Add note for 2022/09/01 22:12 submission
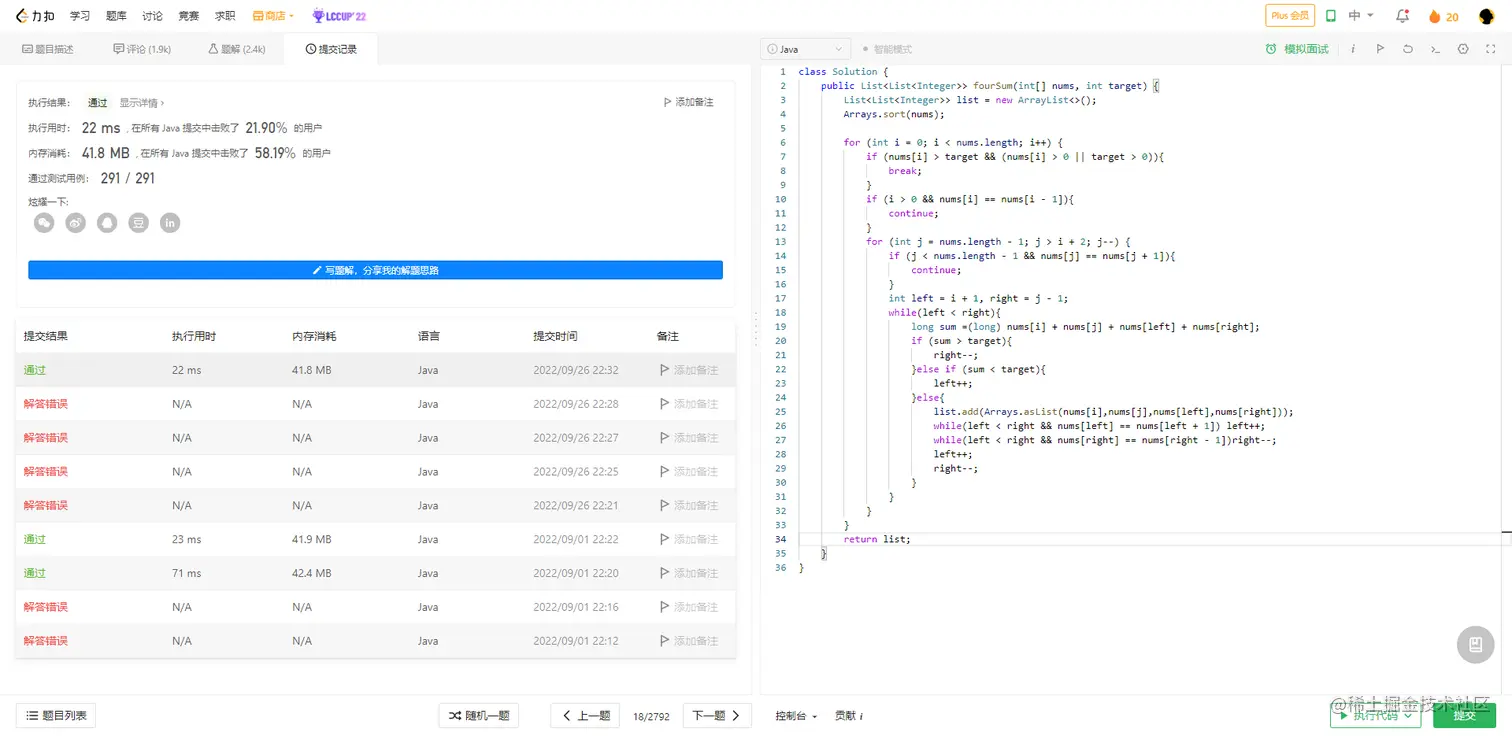Viewport: 1512px width, 736px height. pyautogui.click(x=689, y=641)
